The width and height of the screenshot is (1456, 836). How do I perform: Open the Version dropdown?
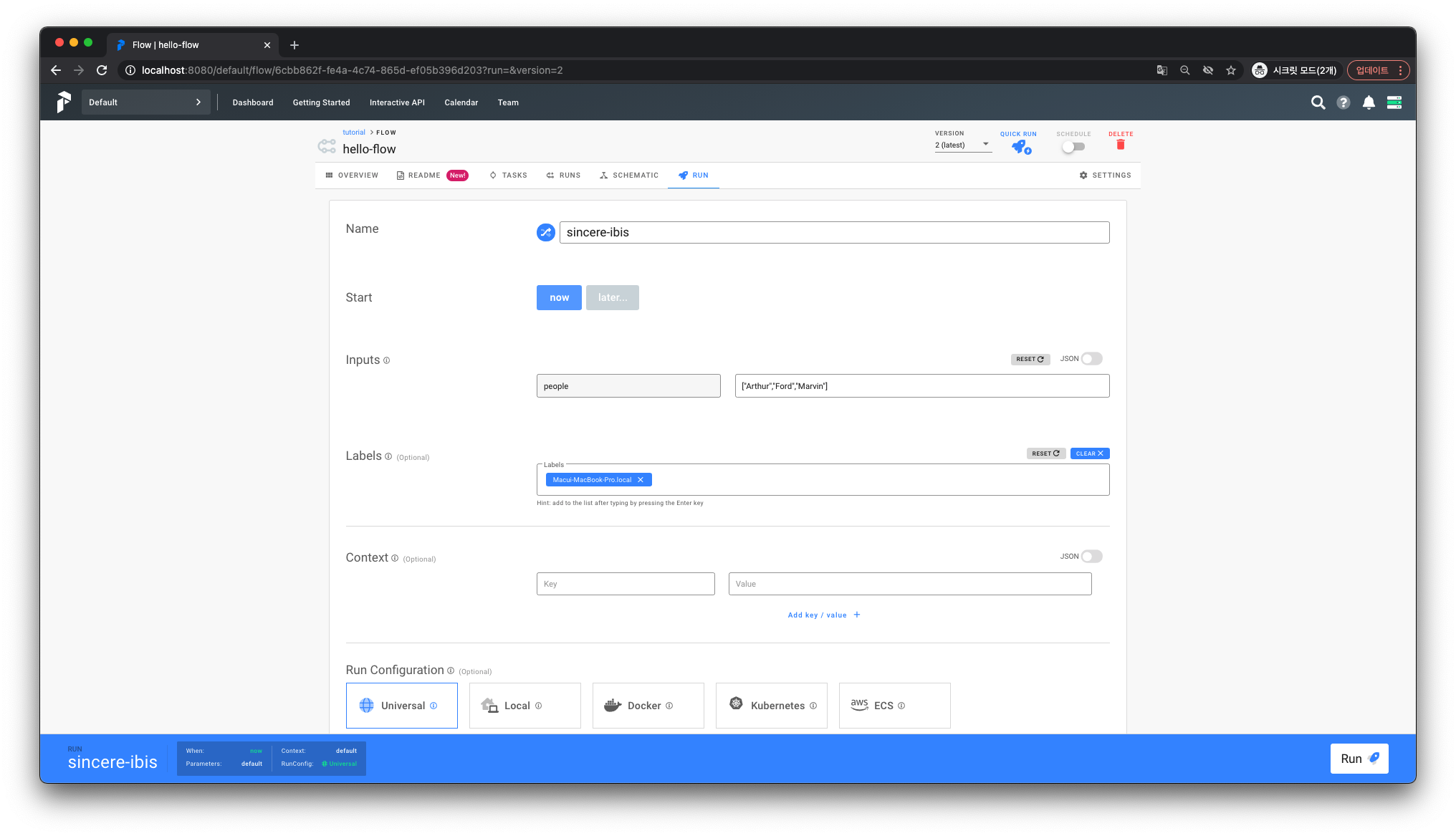[962, 145]
